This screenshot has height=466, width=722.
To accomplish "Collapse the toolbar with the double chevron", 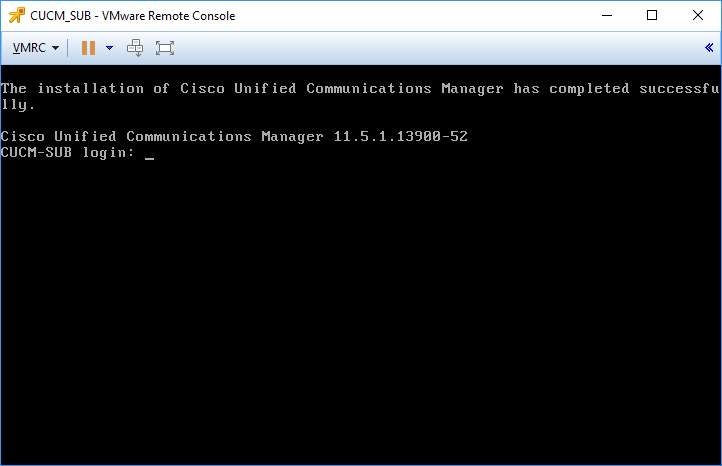I will coord(709,47).
